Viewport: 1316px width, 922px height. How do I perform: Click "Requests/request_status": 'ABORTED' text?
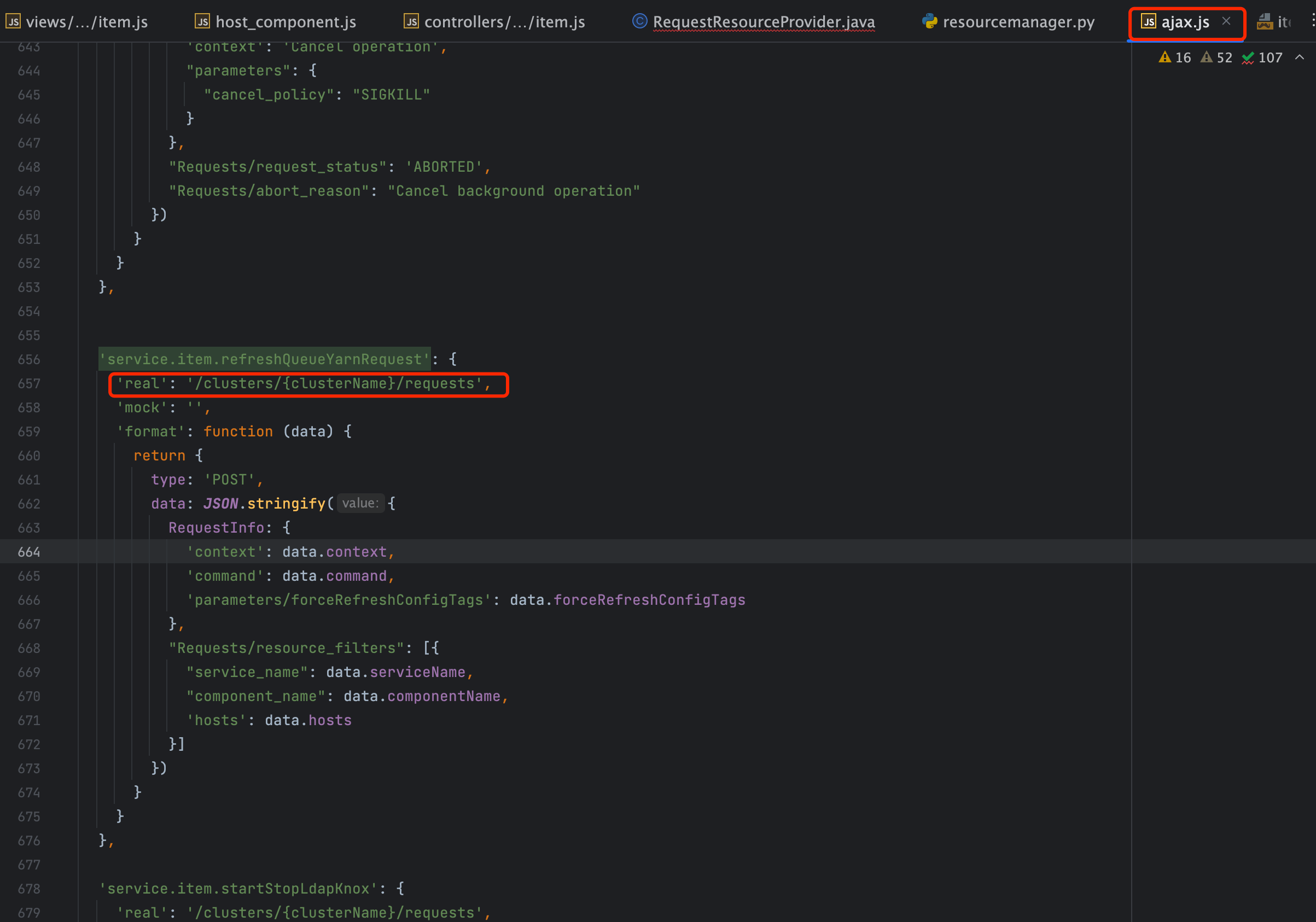(329, 167)
